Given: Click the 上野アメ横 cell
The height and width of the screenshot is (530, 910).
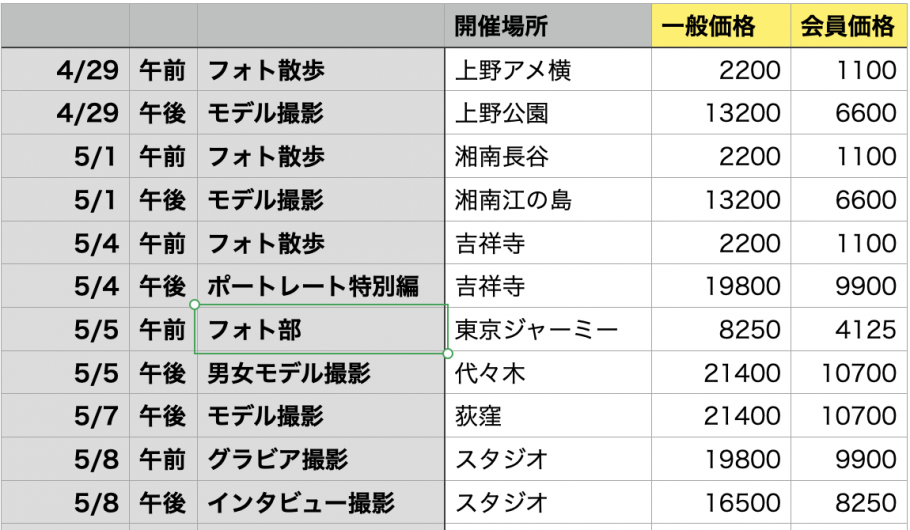Looking at the screenshot, I should point(548,70).
